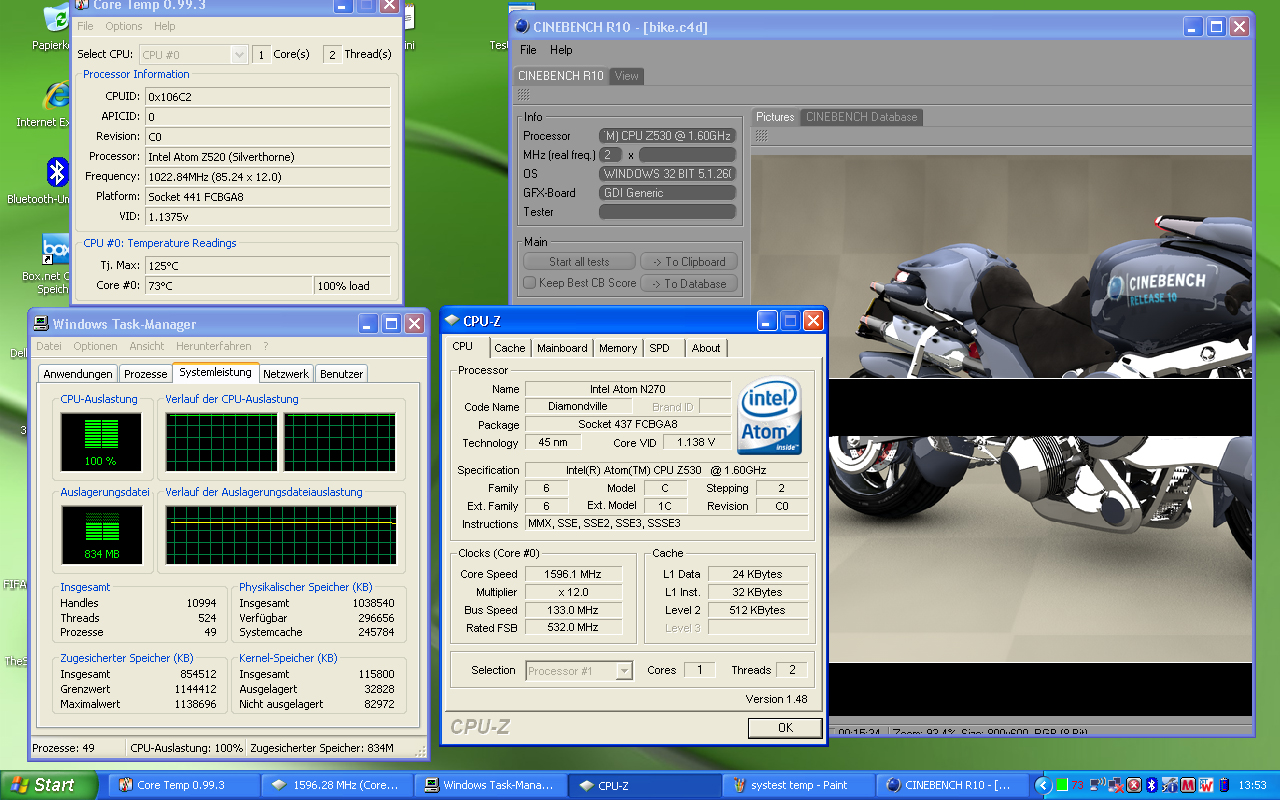Expand hidden tray icons with the arrow
The width and height of the screenshot is (1280, 800).
1043,785
